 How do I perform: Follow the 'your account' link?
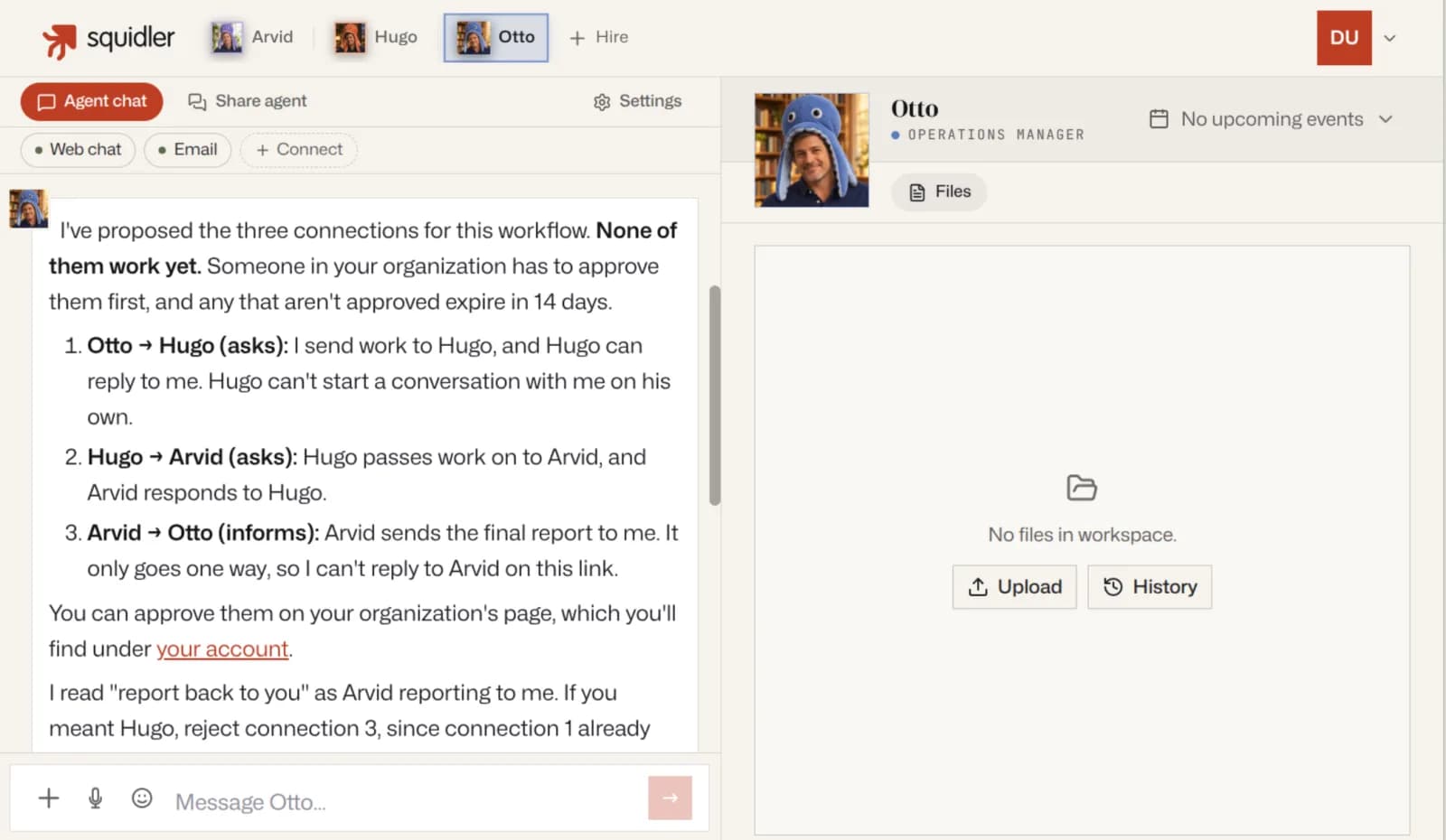point(222,649)
